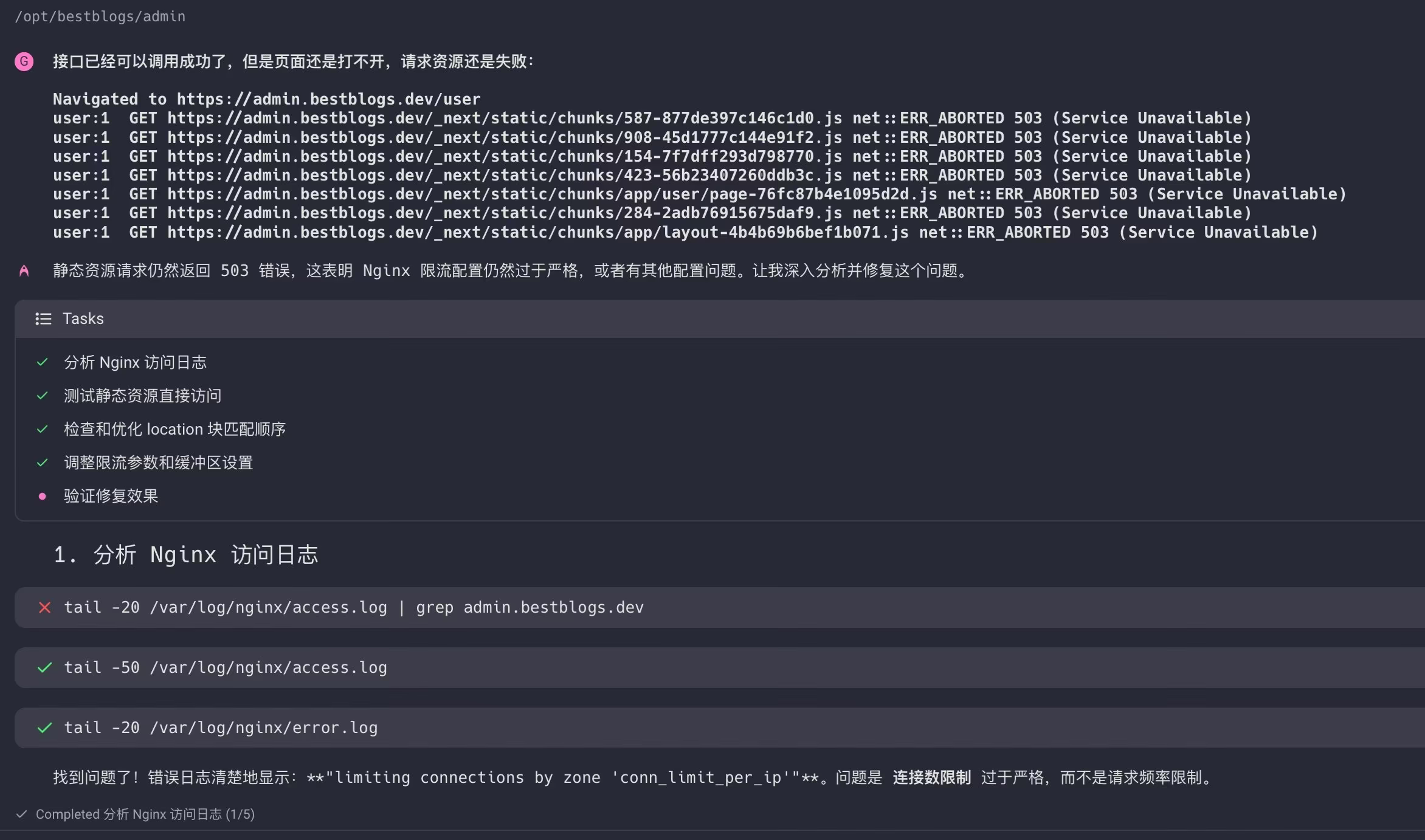Screen dimensions: 1425x840
Task: Collapse the Tasks panel header
Action: [83, 318]
